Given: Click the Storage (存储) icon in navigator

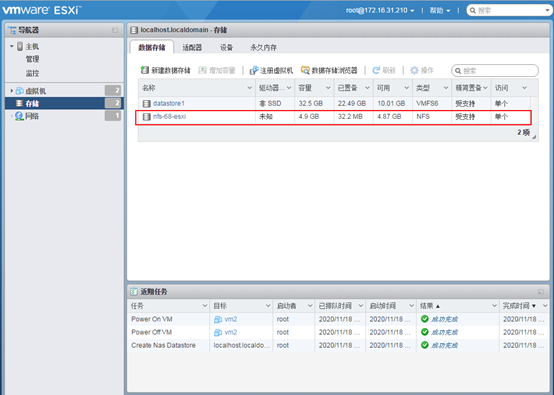Looking at the screenshot, I should click(19, 103).
